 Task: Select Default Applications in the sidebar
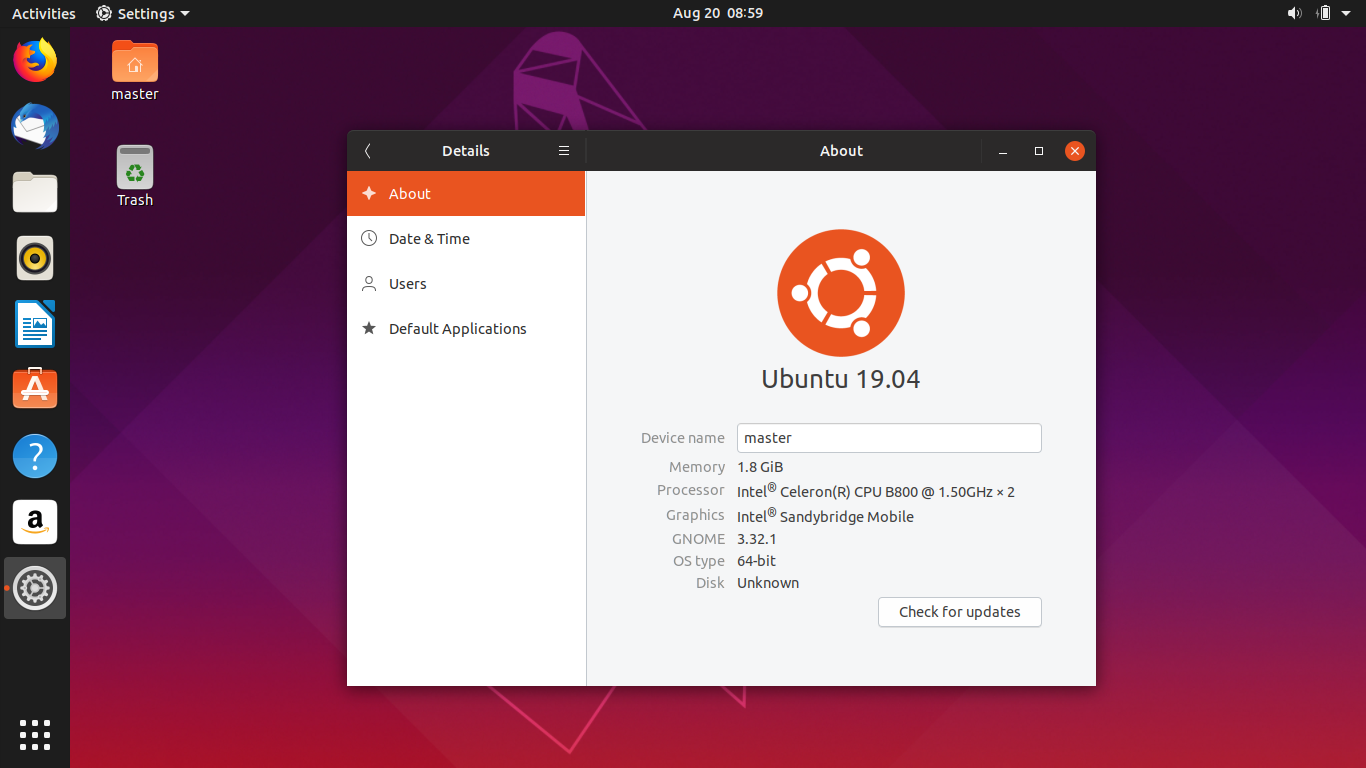pyautogui.click(x=458, y=328)
